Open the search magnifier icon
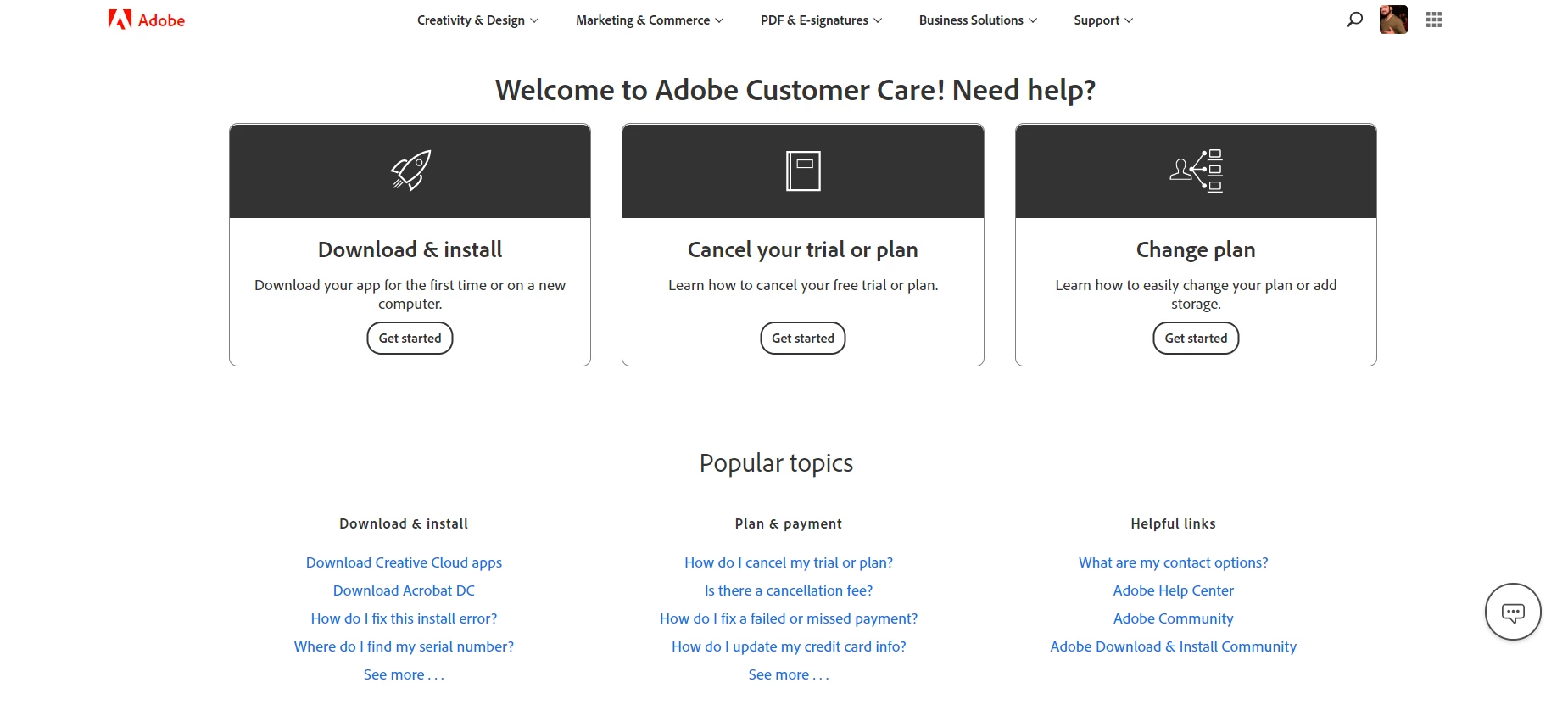The width and height of the screenshot is (1568, 705). 1354,20
